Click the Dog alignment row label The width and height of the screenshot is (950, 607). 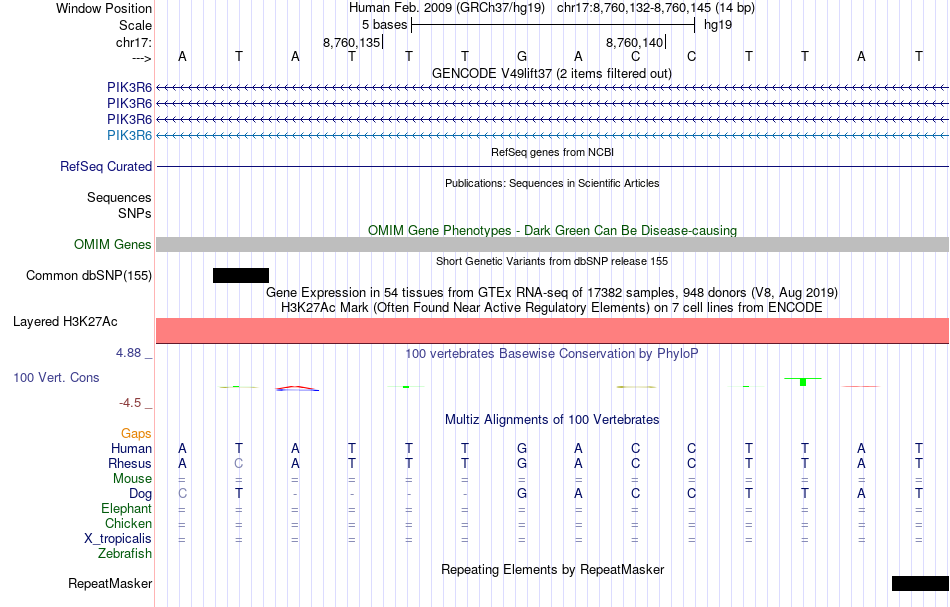point(140,494)
